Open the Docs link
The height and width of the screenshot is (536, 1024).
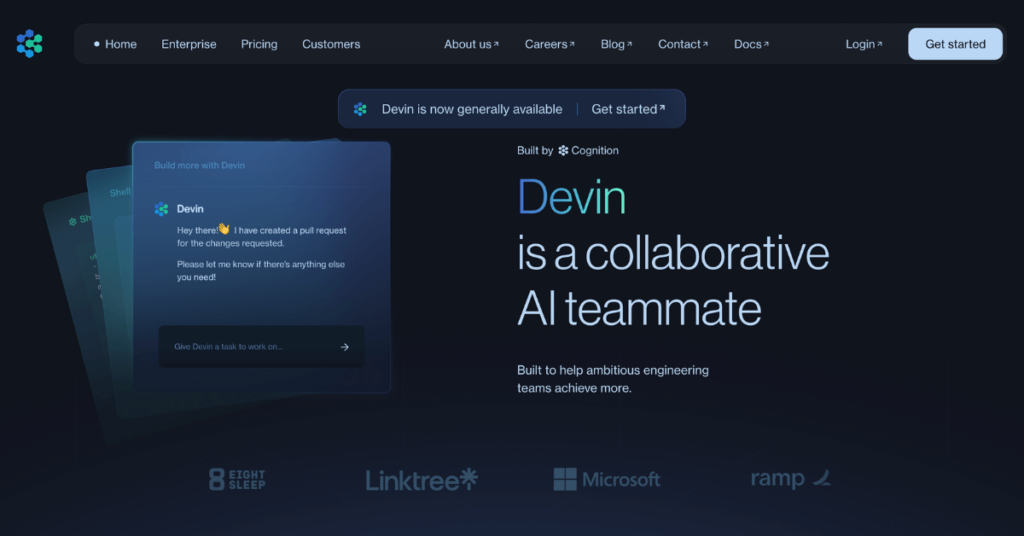pyautogui.click(x=751, y=44)
